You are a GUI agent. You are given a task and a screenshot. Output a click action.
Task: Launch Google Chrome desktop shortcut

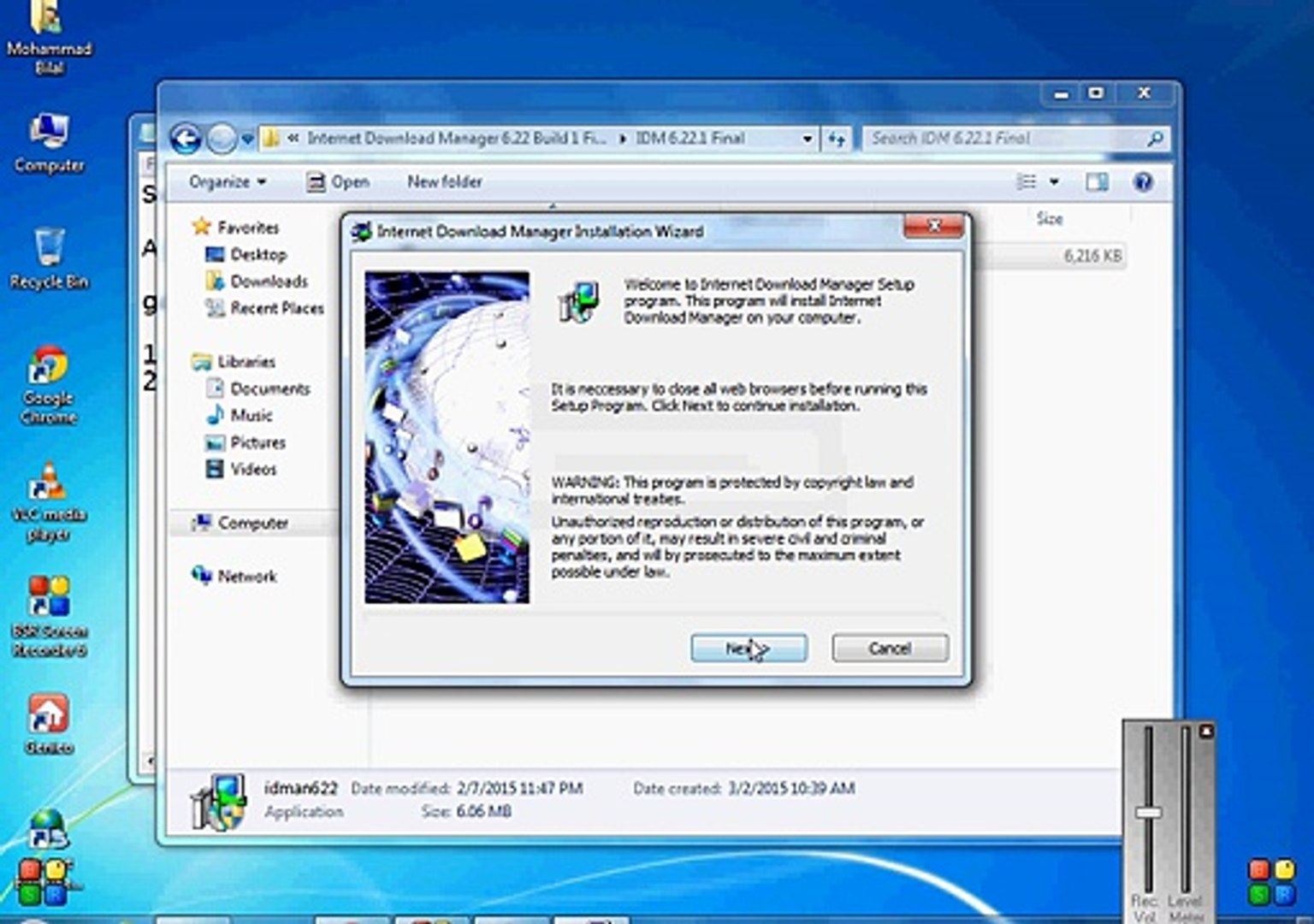click(49, 385)
